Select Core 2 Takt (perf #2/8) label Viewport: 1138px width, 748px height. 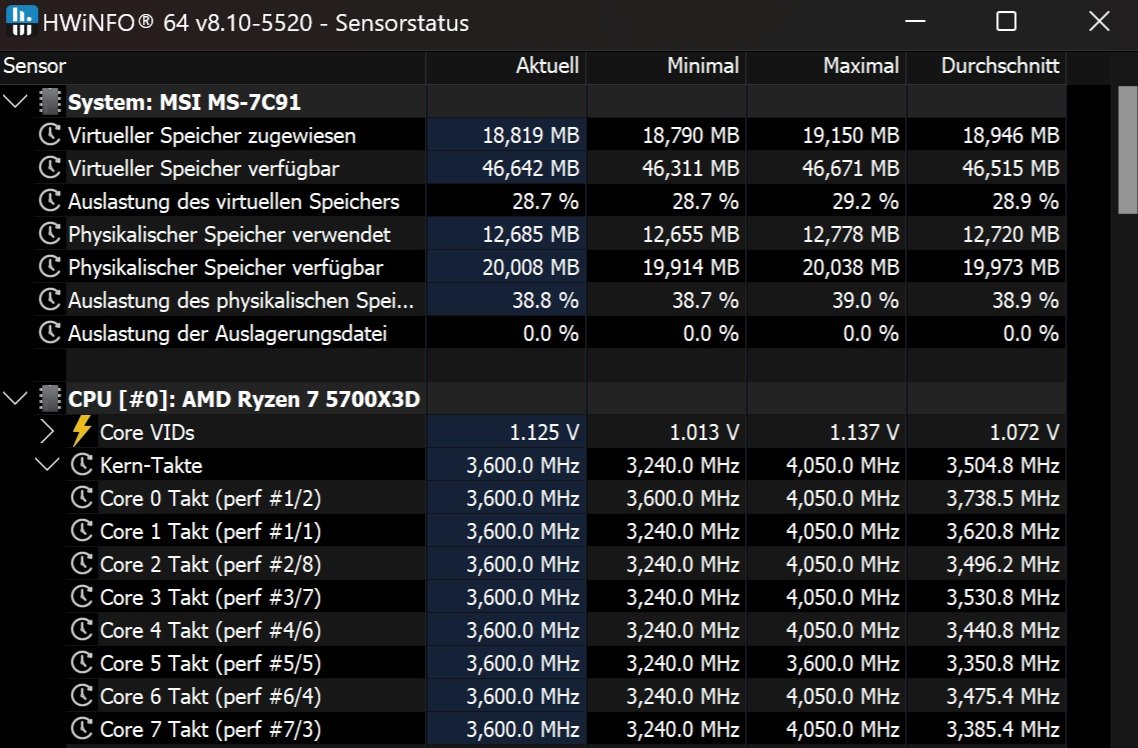point(210,564)
